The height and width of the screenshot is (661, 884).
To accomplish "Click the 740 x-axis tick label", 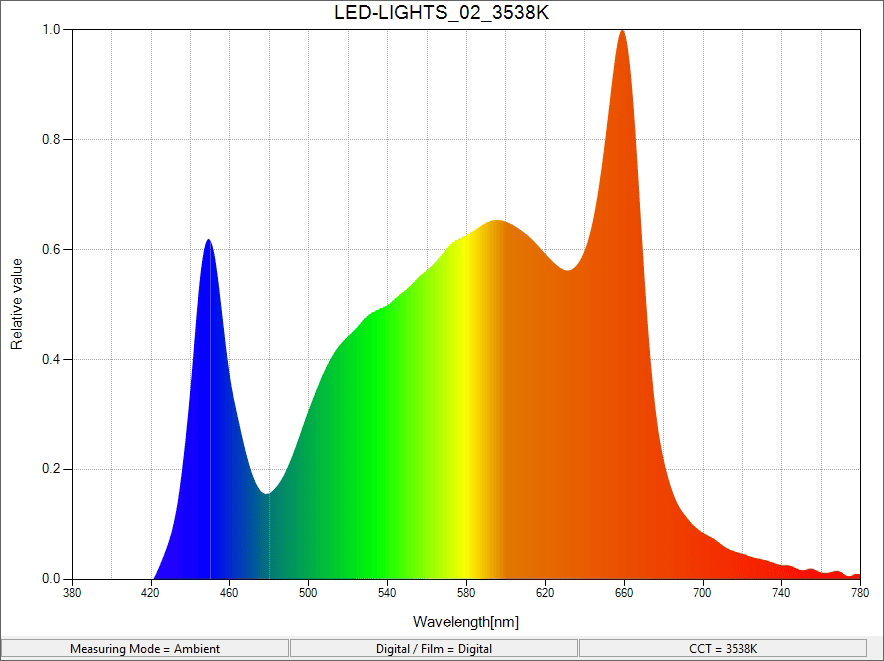I will [781, 593].
